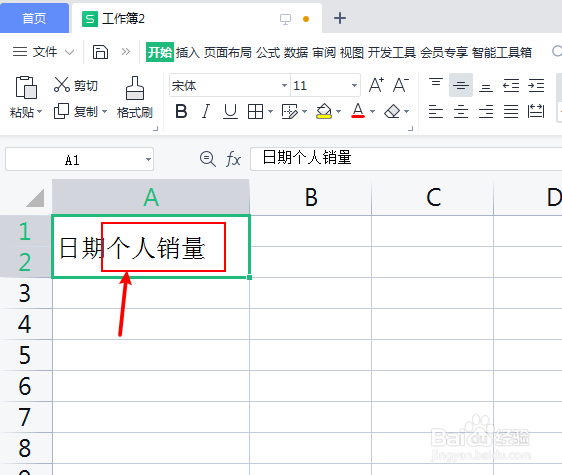Decrease font size with A- icon
The height and width of the screenshot is (475, 562).
click(x=401, y=85)
